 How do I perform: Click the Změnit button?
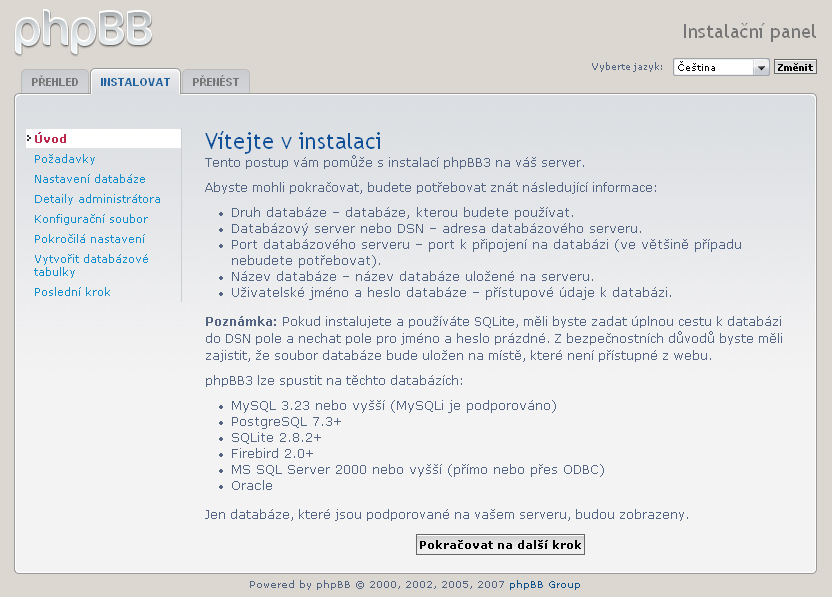click(795, 67)
